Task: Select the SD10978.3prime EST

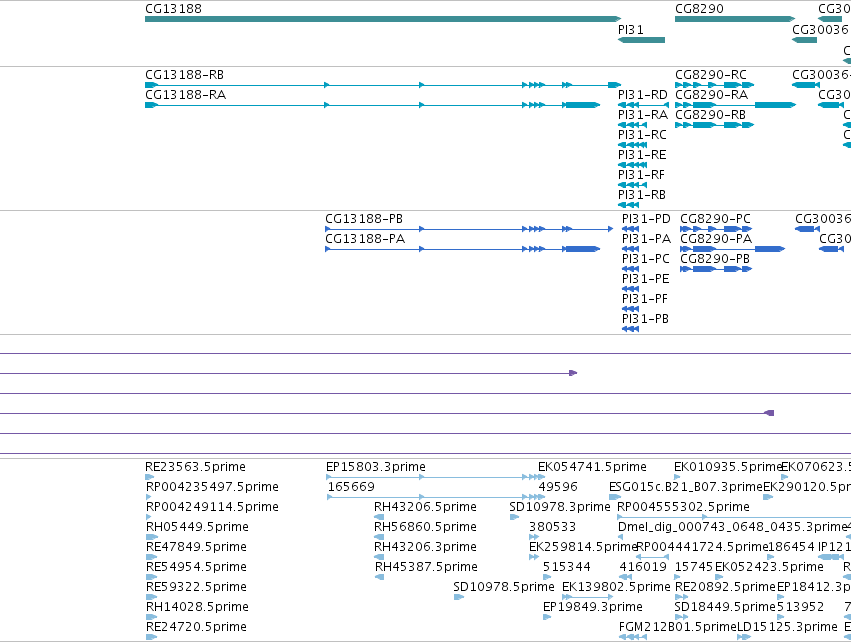Action: tap(514, 517)
